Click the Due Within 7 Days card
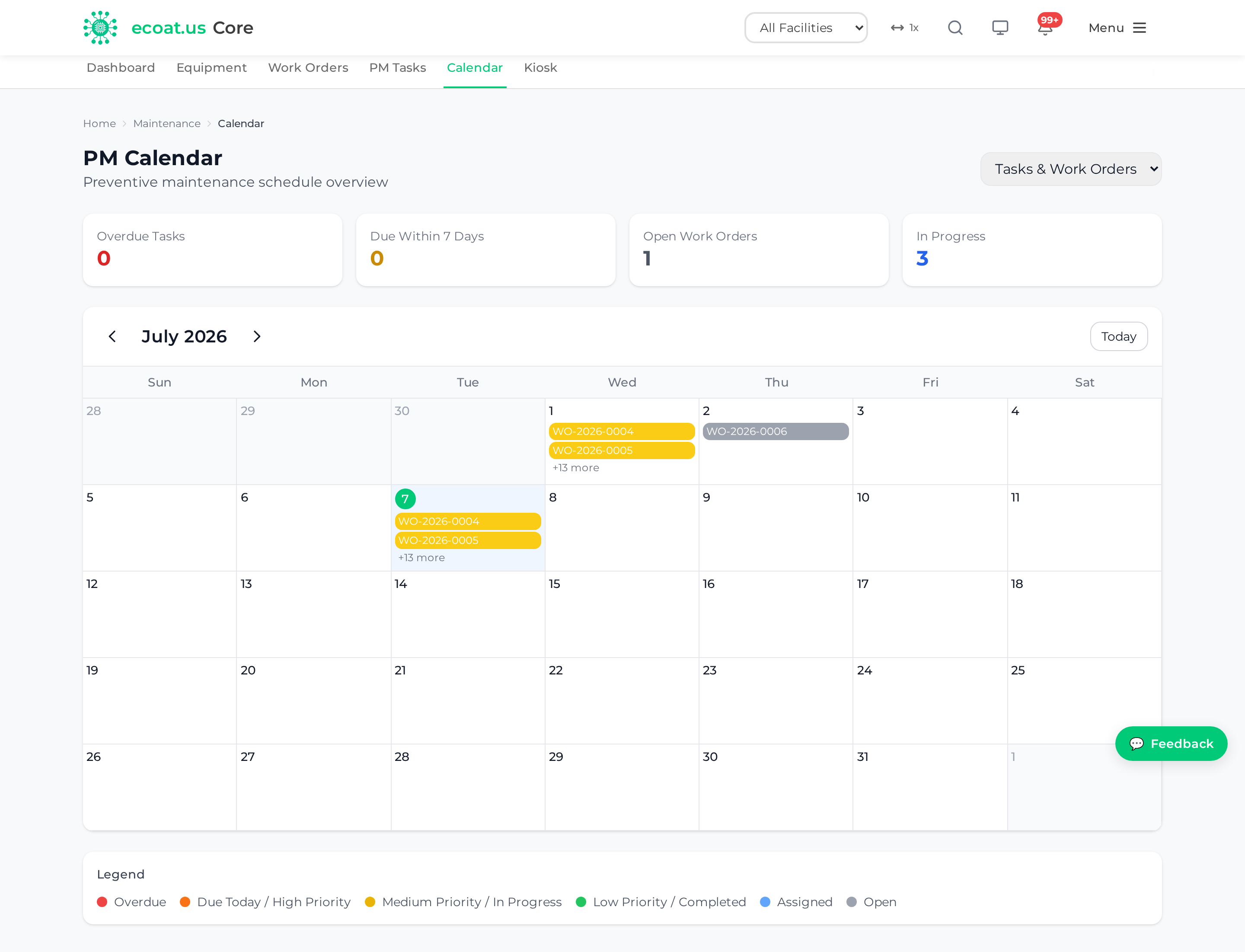Viewport: 1245px width, 952px height. tap(485, 250)
